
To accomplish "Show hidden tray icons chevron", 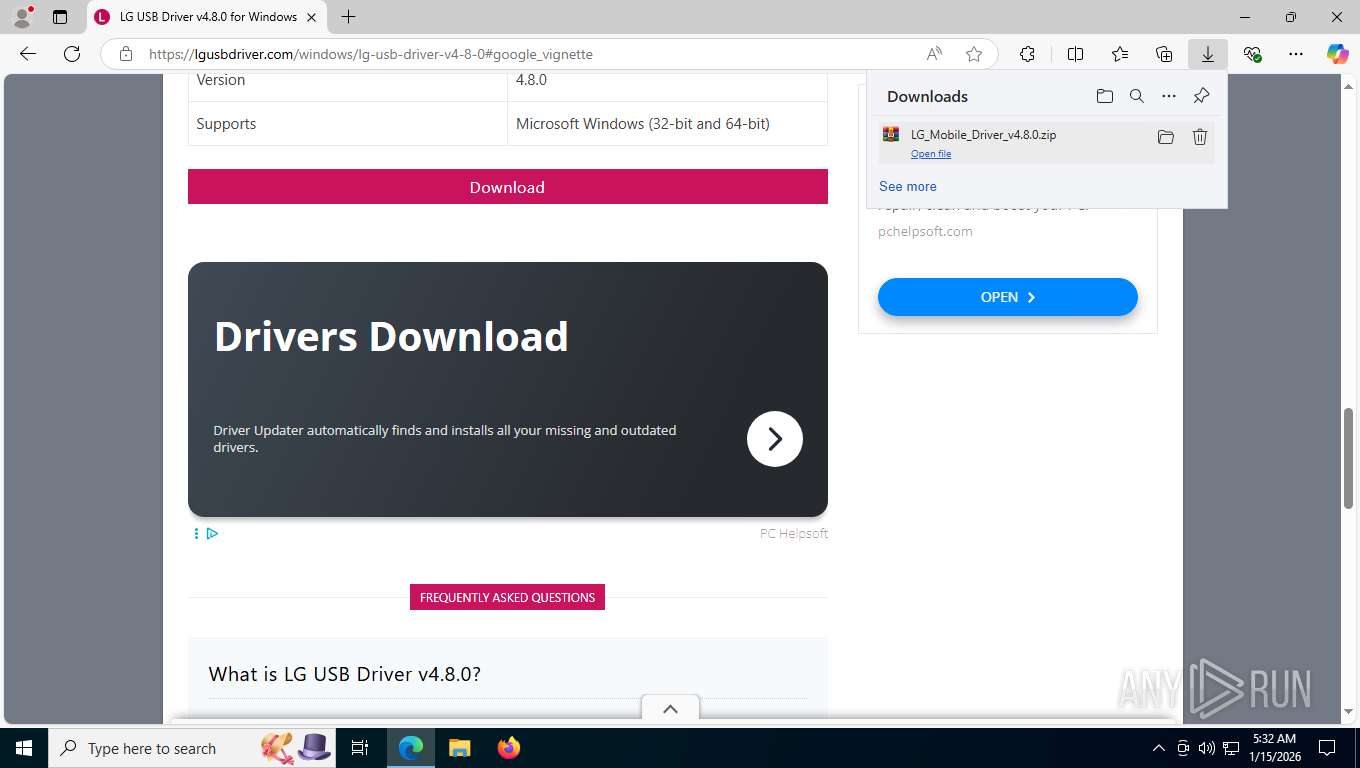I will (x=1159, y=748).
